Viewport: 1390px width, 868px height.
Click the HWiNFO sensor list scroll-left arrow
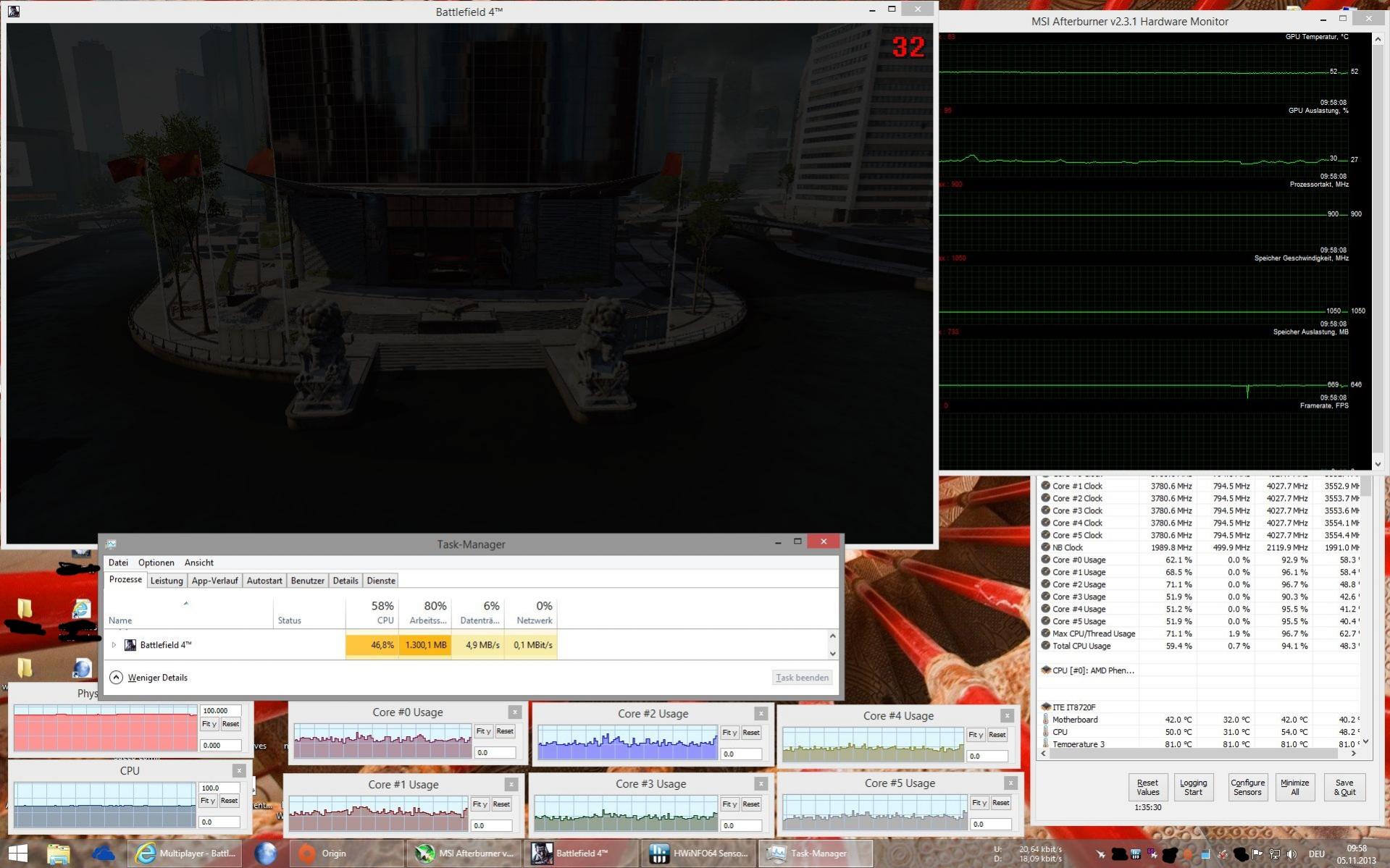(1043, 754)
